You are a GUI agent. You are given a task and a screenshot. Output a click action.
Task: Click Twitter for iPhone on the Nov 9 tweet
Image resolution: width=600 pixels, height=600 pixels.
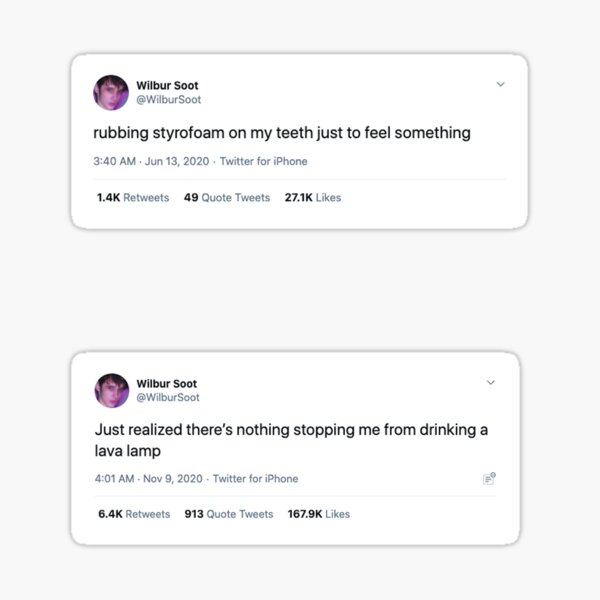click(x=256, y=478)
